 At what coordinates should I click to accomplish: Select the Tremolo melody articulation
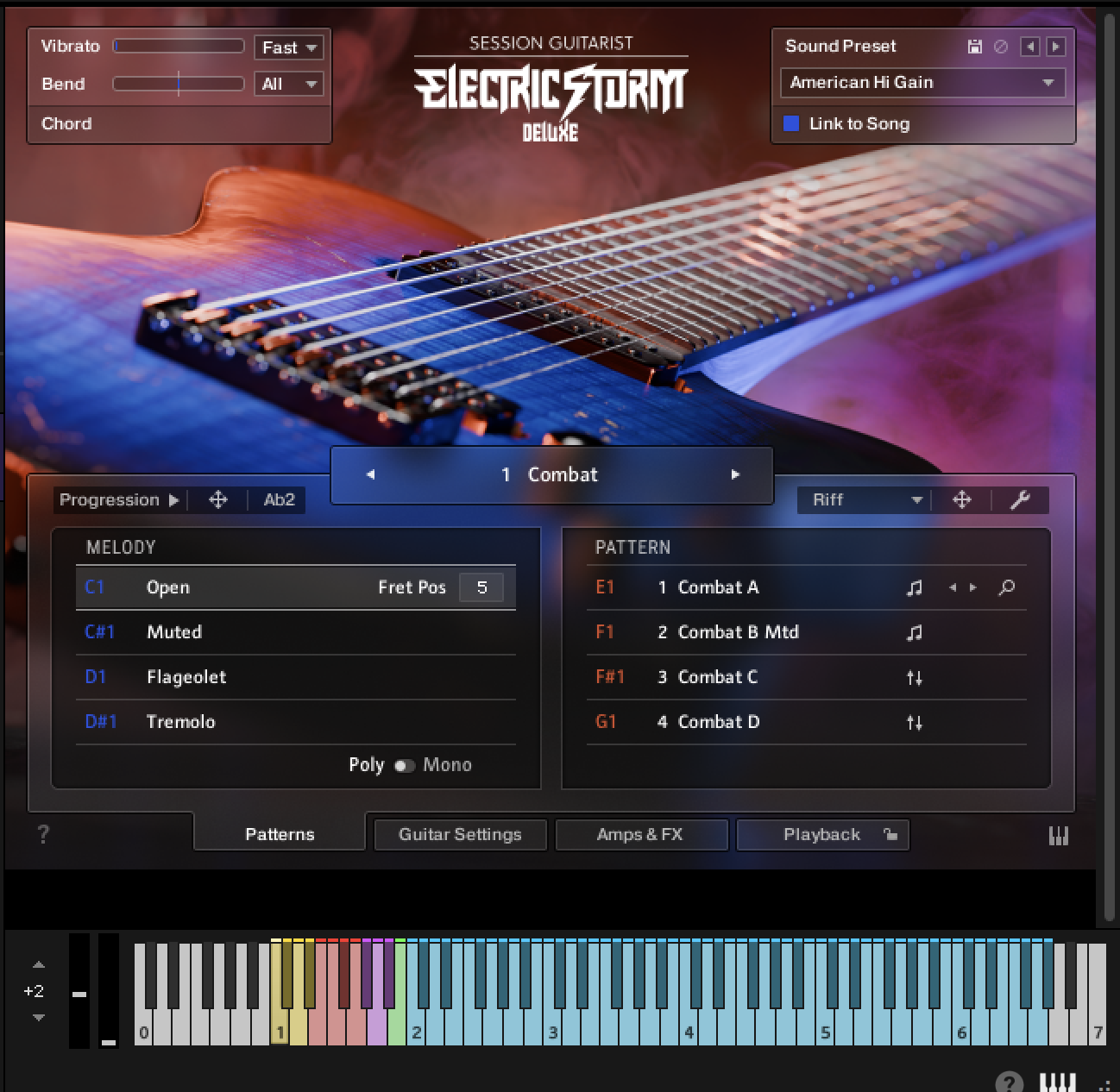pyautogui.click(x=295, y=722)
